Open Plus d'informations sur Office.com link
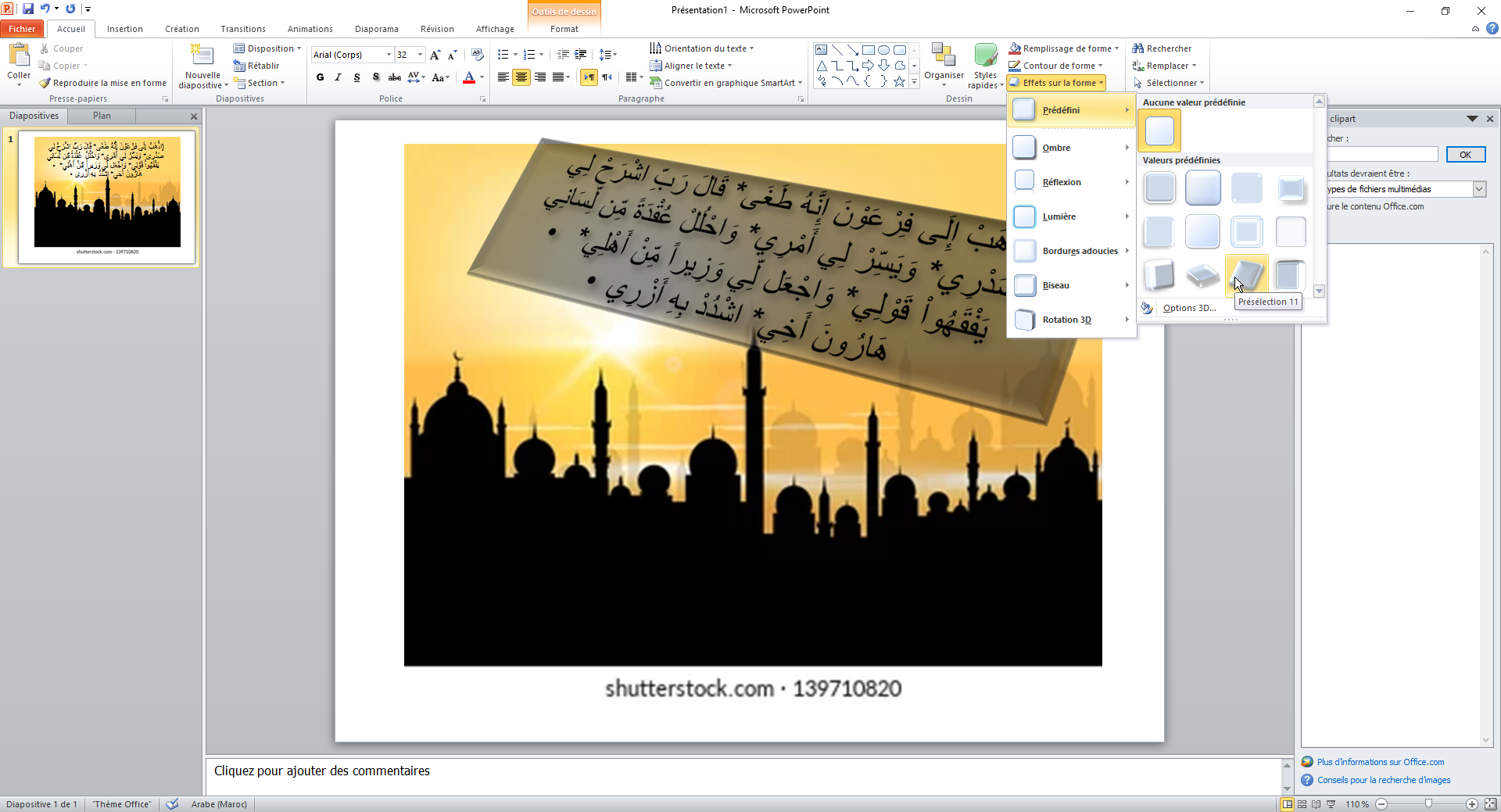 pos(1380,762)
